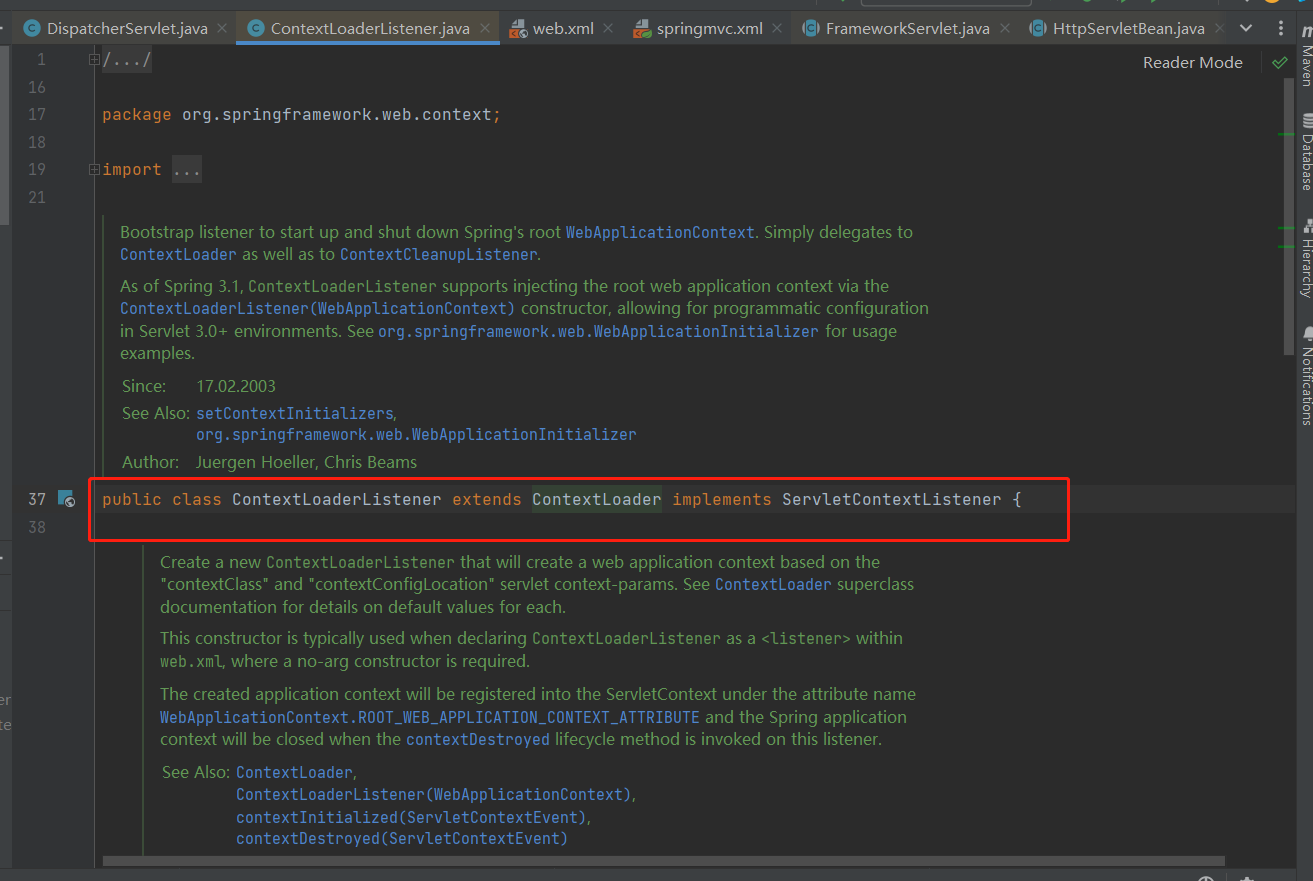
Task: Click the 'implements' keyword on line 37
Action: tap(721, 499)
